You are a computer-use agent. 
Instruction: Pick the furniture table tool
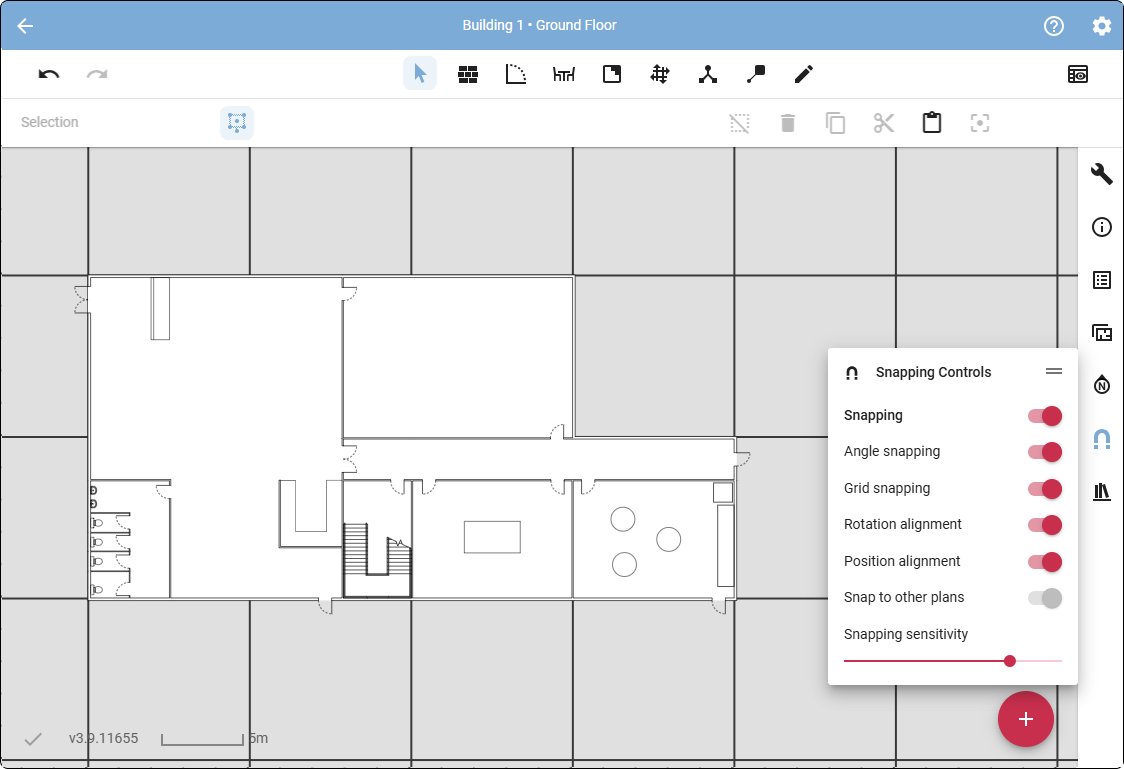point(564,74)
